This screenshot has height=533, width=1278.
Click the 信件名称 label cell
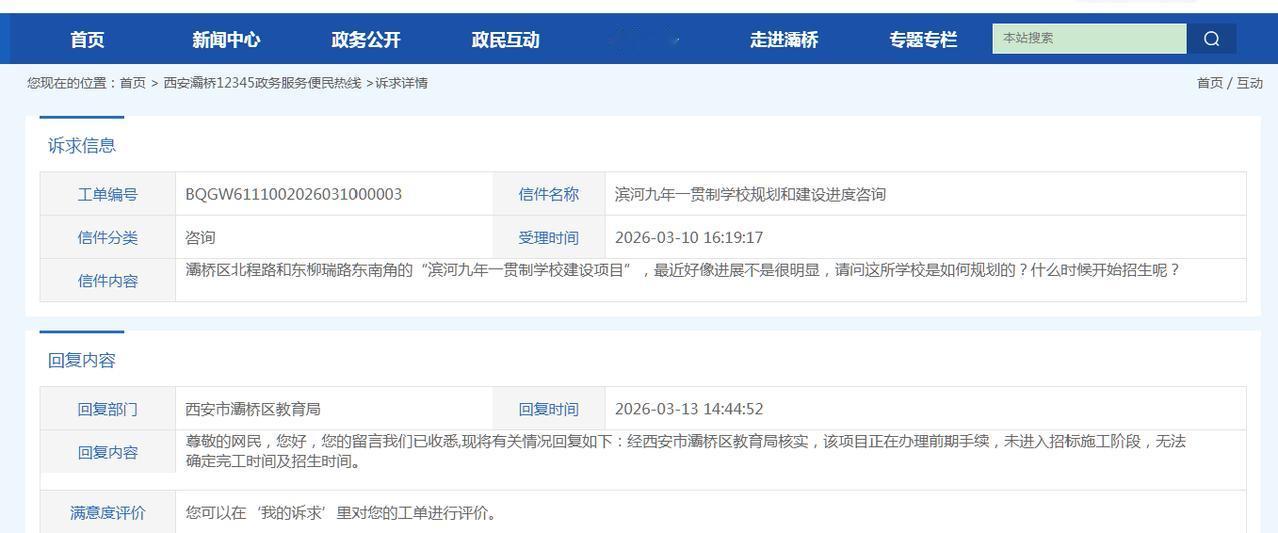pyautogui.click(x=548, y=194)
